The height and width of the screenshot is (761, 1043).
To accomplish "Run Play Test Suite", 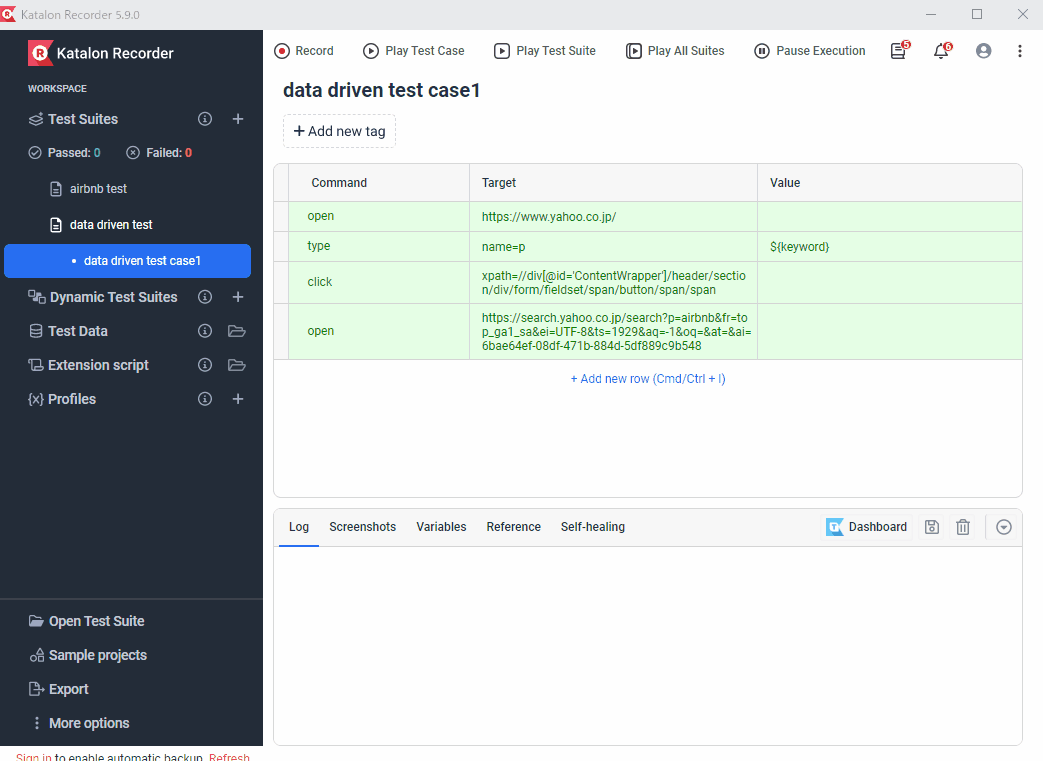I will (x=545, y=51).
